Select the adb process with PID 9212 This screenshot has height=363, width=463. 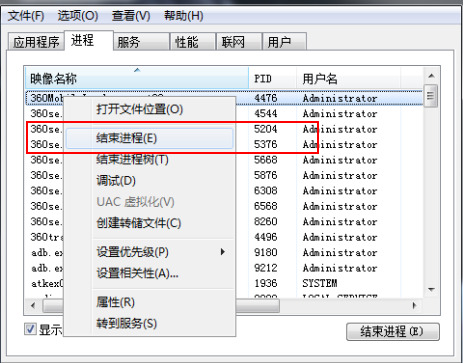(x=224, y=268)
